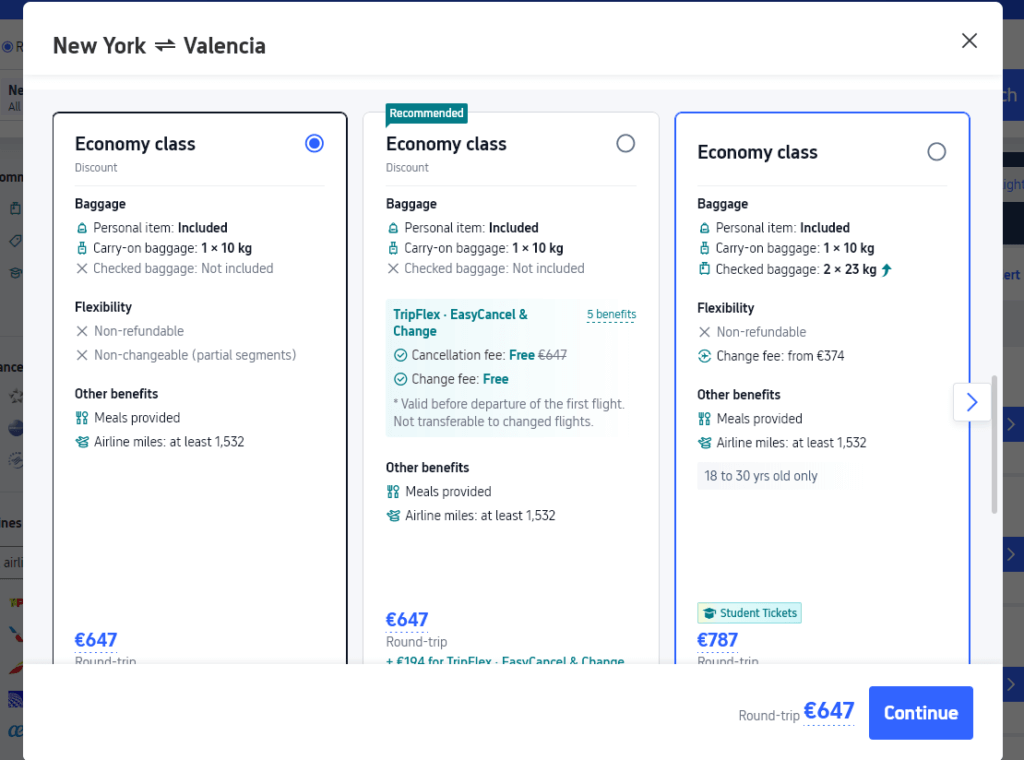Click the carry-on baggage icon in first card
This screenshot has width=1024, height=760.
click(82, 248)
